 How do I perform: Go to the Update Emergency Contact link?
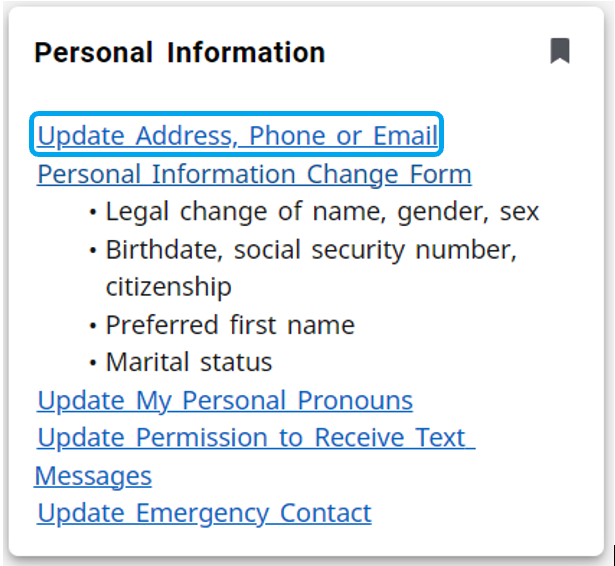coord(204,513)
